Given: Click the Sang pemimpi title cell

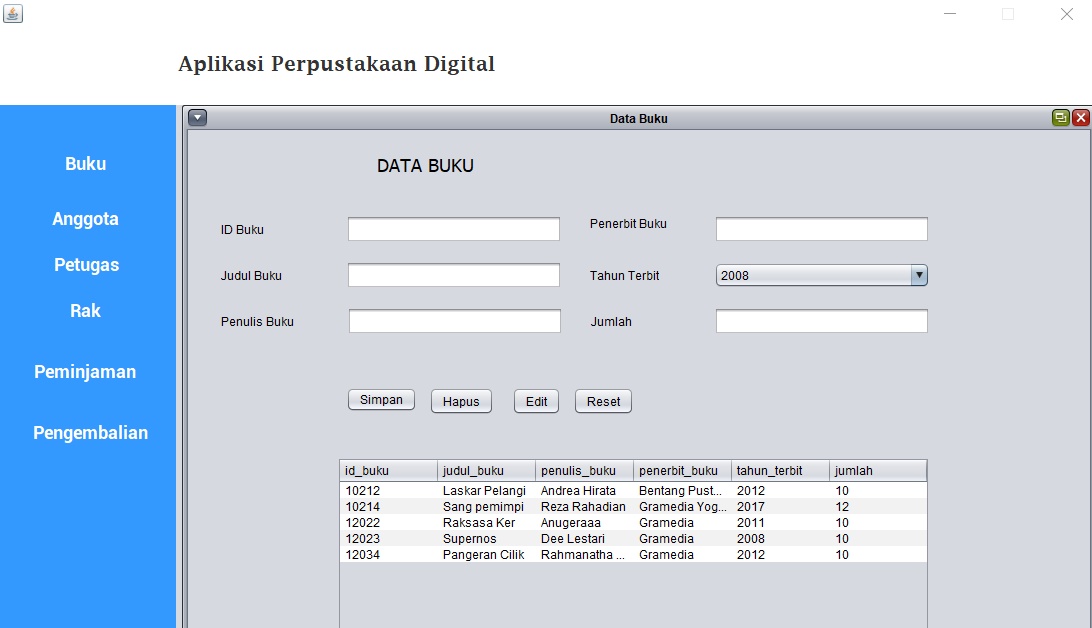Looking at the screenshot, I should click(486, 506).
